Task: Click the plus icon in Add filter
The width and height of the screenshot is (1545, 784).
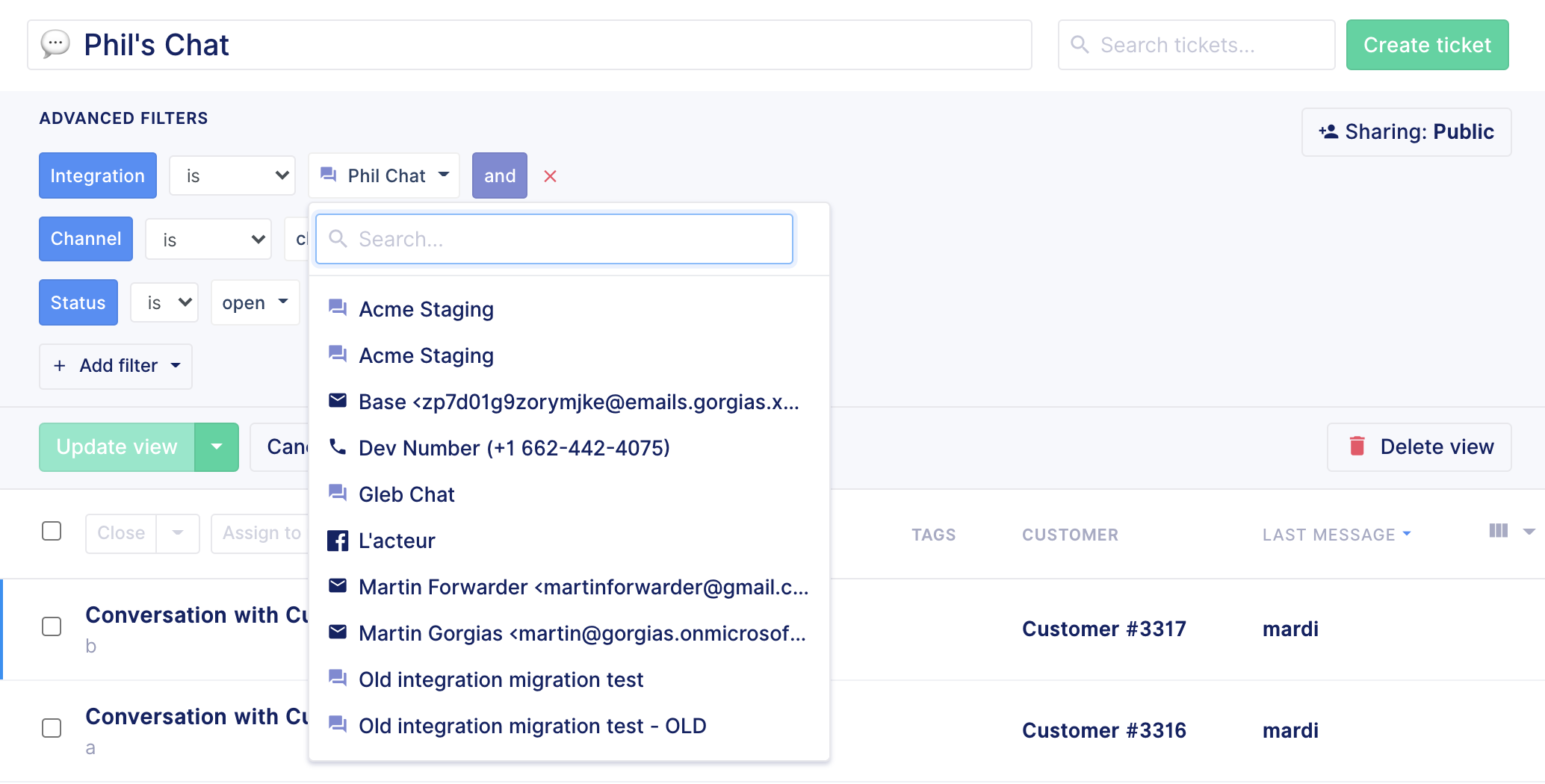Action: pyautogui.click(x=60, y=366)
